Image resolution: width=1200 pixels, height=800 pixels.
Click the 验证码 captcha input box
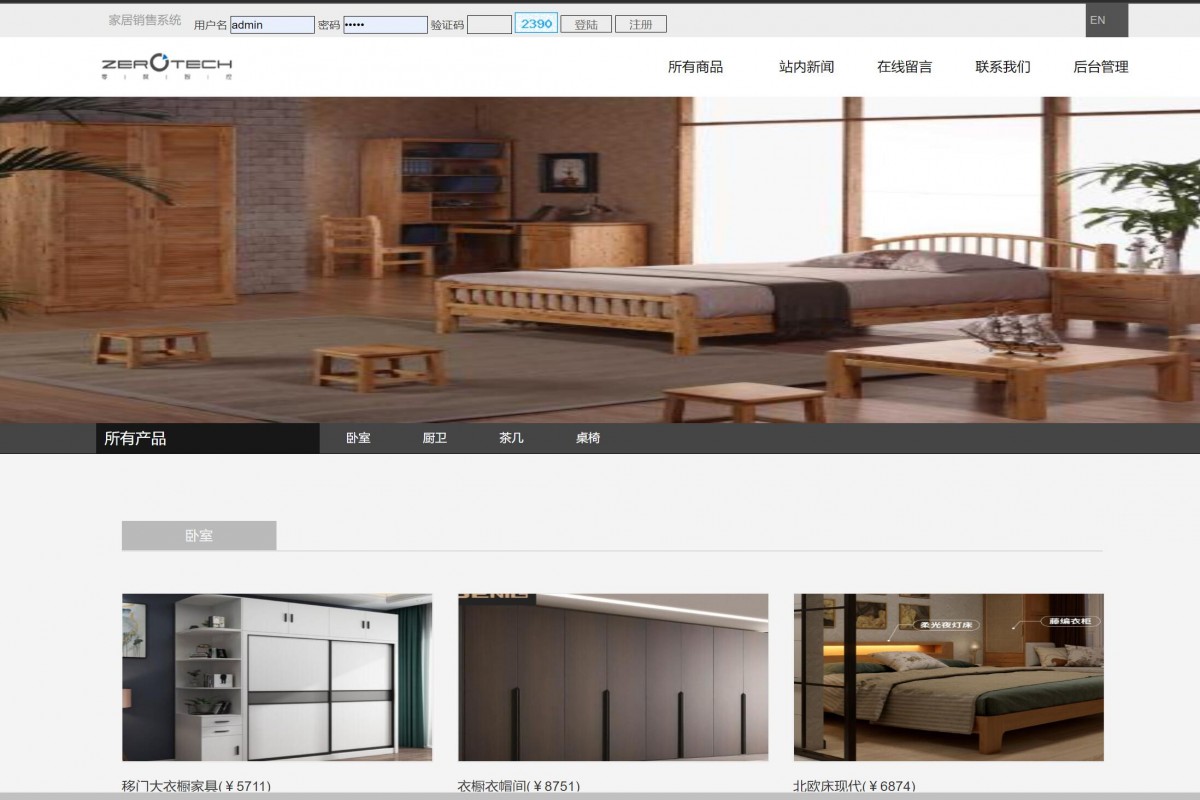[x=489, y=25]
